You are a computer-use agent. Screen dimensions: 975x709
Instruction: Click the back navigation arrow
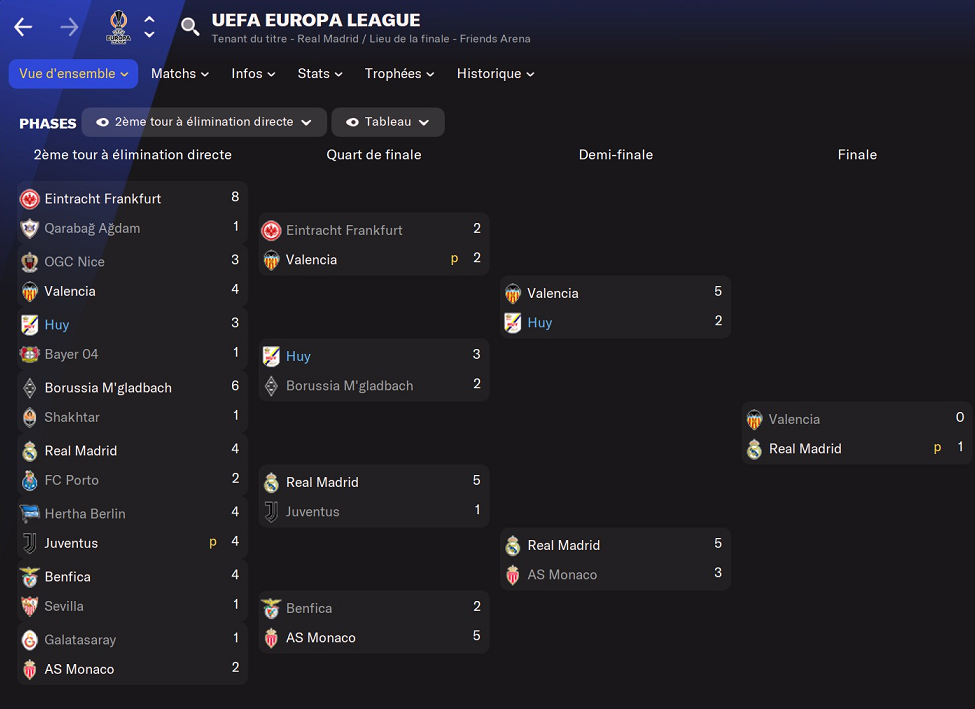tap(23, 27)
